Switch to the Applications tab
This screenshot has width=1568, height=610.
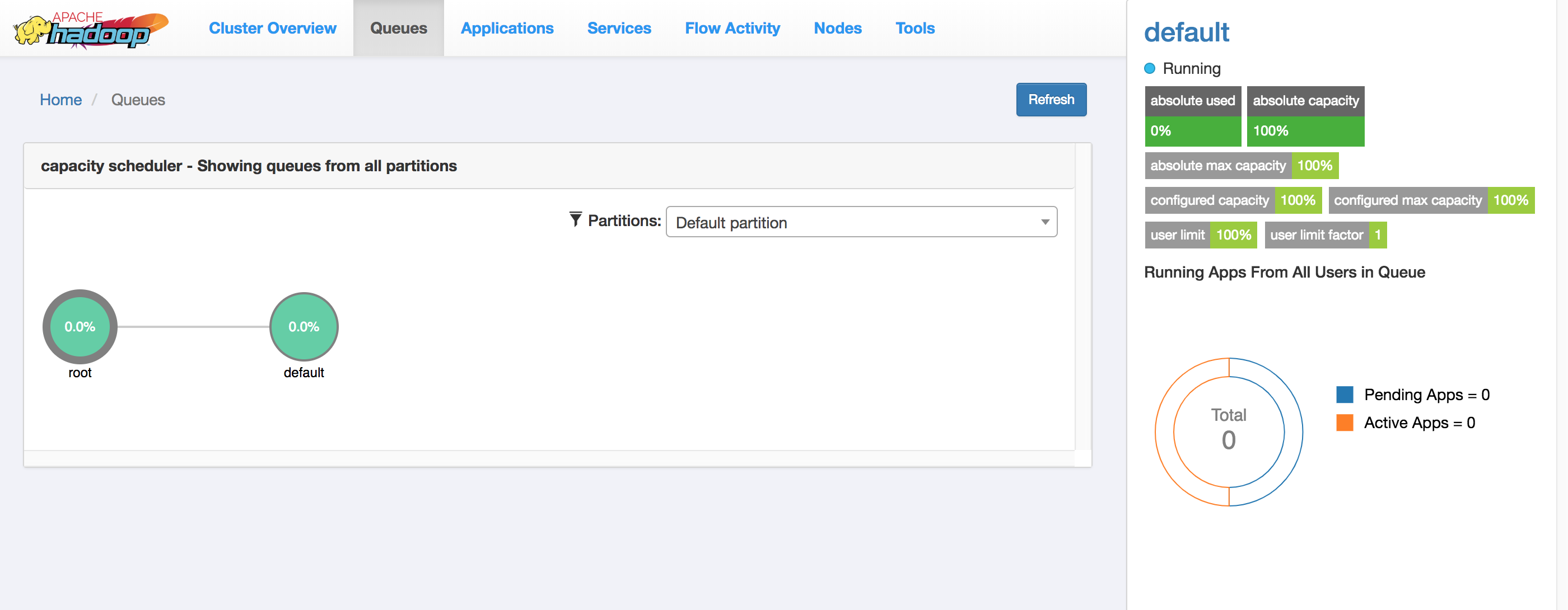pyautogui.click(x=506, y=29)
